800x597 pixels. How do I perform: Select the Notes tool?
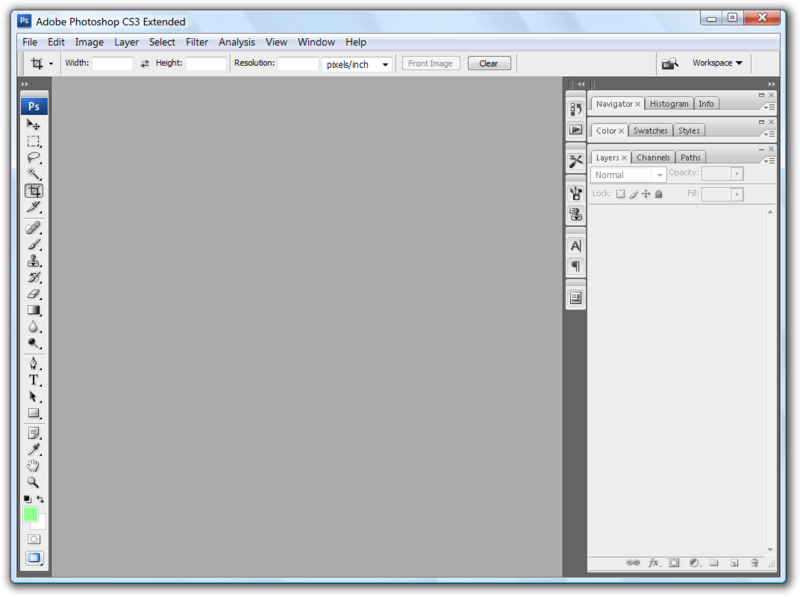34,434
